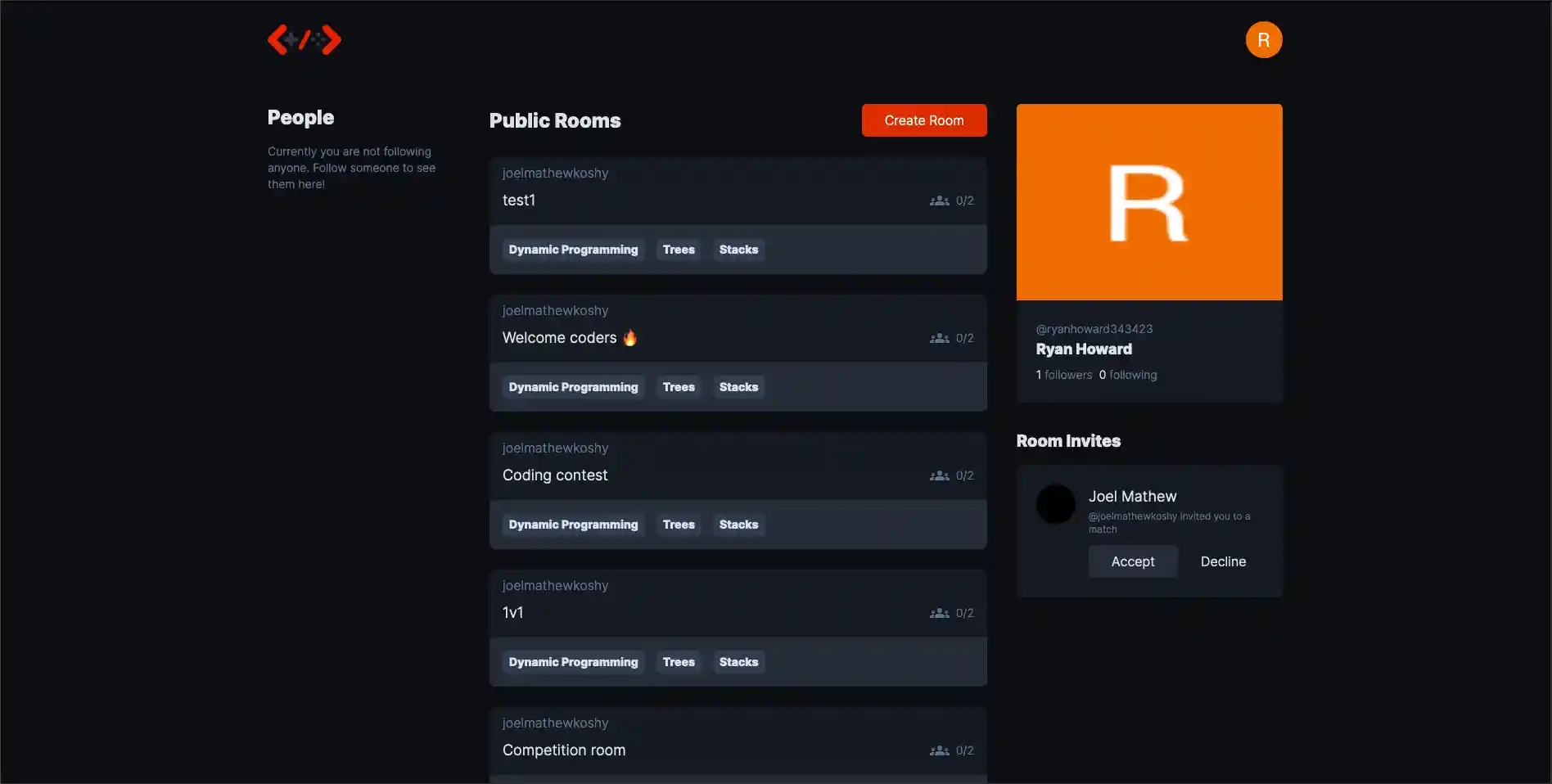Viewport: 1552px width, 784px height.
Task: View the 0 following list
Action: click(1127, 375)
